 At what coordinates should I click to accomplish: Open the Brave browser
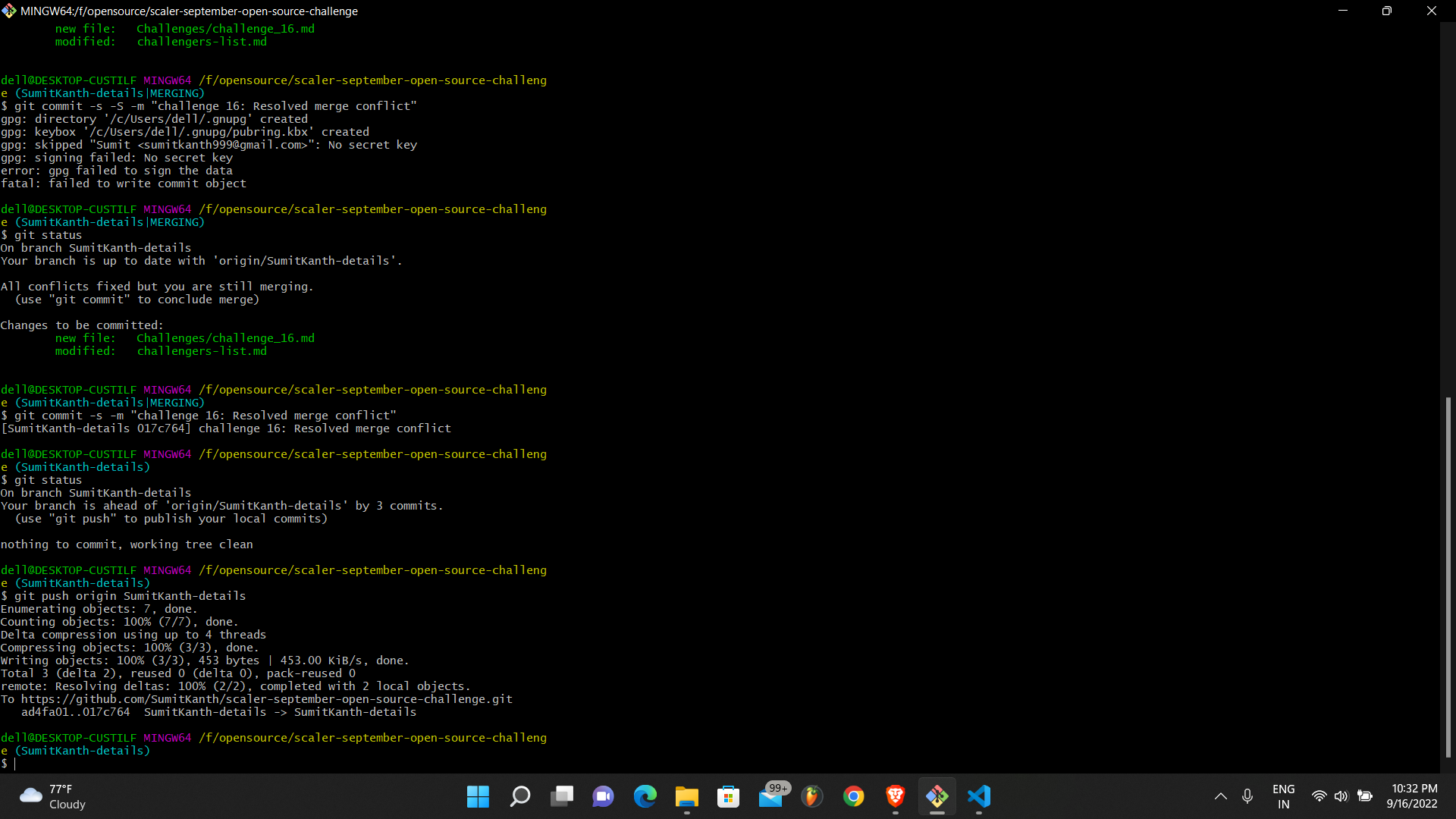(x=896, y=797)
